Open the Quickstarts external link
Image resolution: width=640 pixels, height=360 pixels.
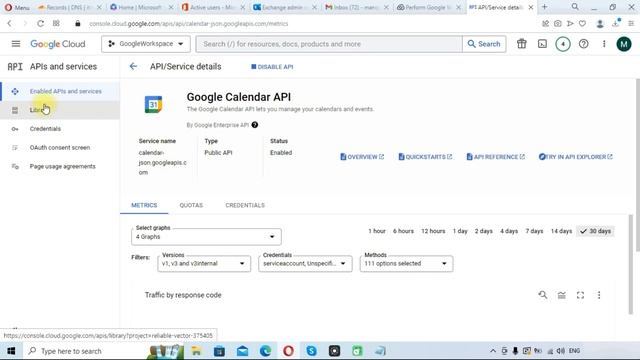tap(425, 157)
